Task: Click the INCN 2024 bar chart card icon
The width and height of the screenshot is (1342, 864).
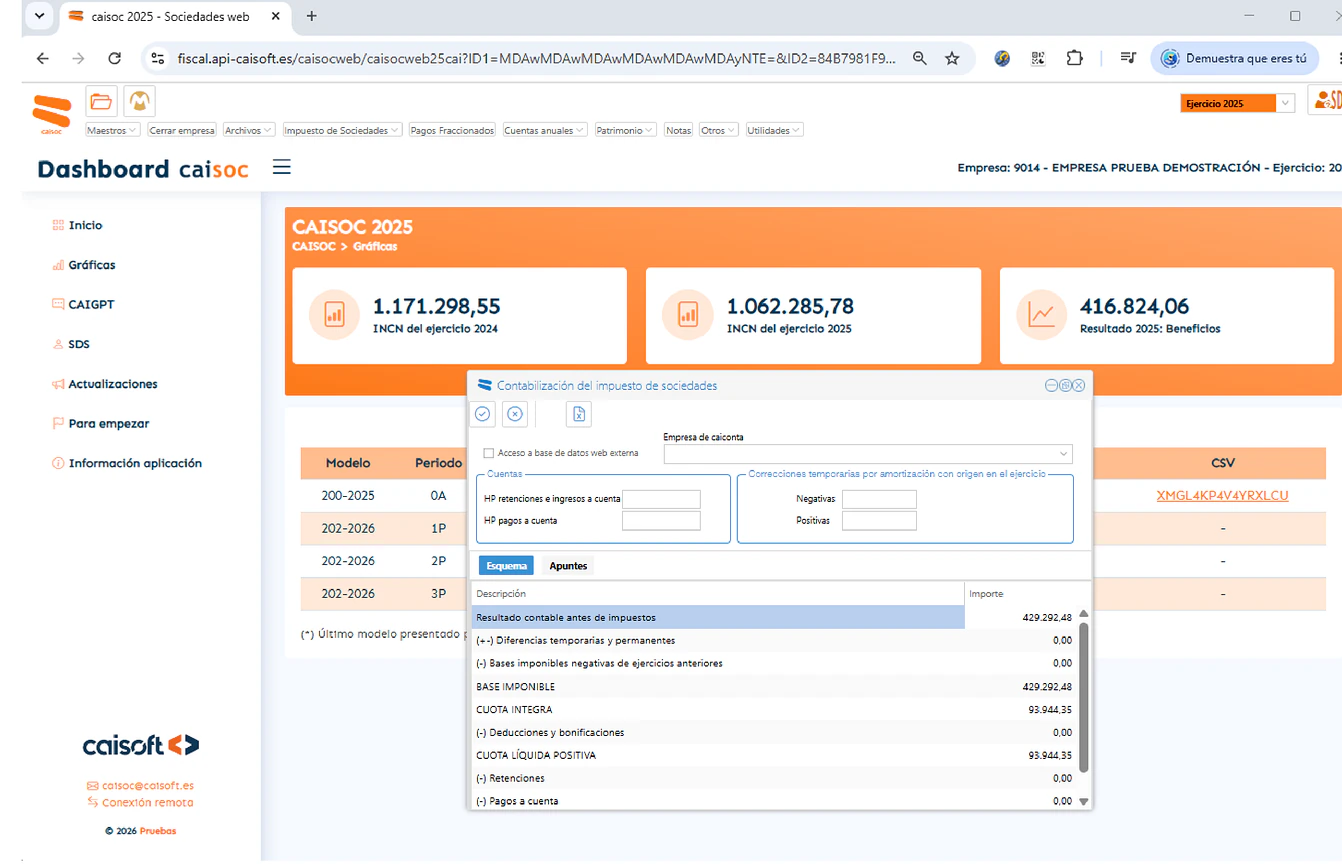Action: (x=334, y=315)
